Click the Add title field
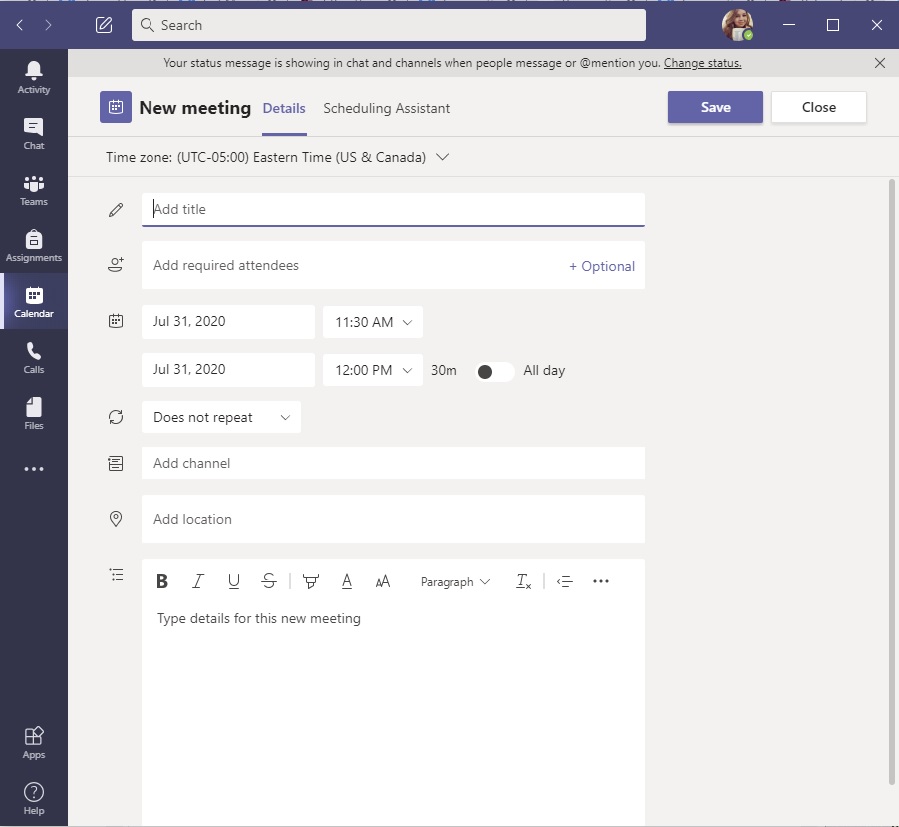Image resolution: width=899 pixels, height=827 pixels. (393, 209)
